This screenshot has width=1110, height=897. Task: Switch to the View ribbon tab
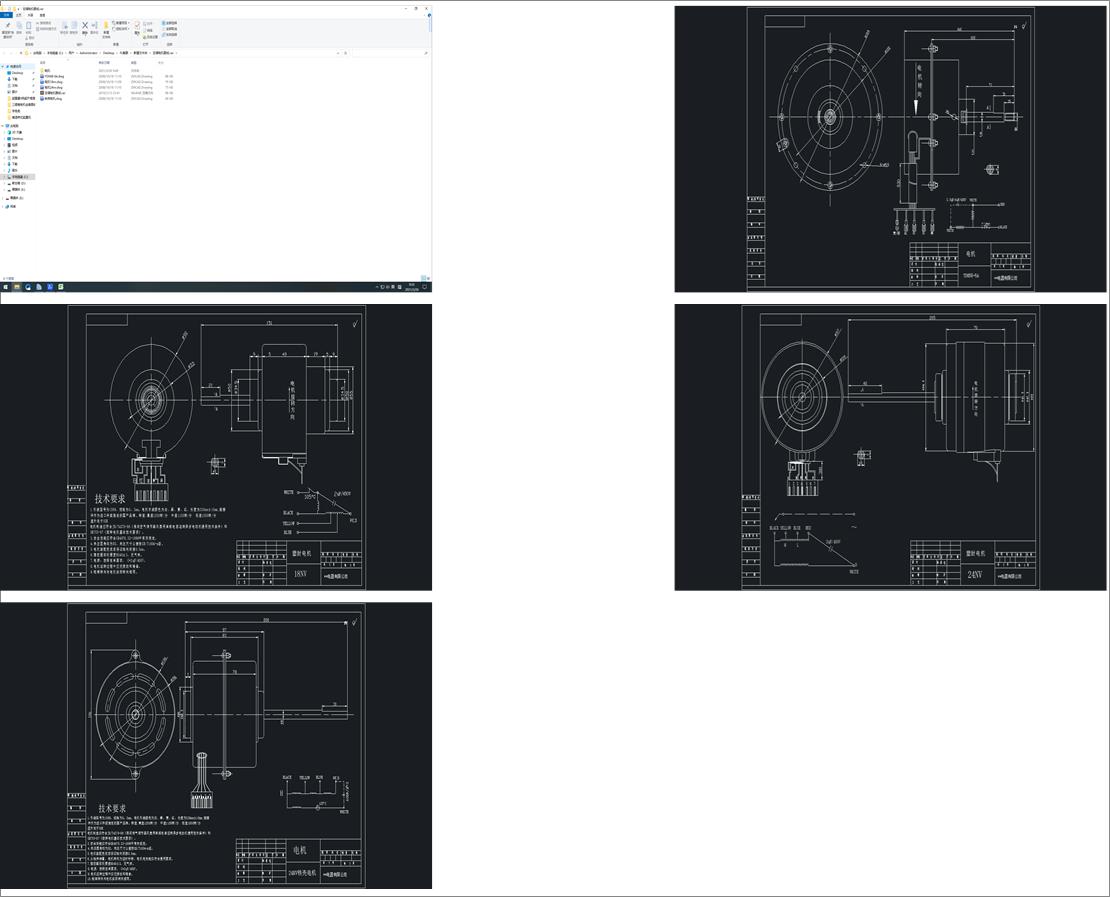42,15
